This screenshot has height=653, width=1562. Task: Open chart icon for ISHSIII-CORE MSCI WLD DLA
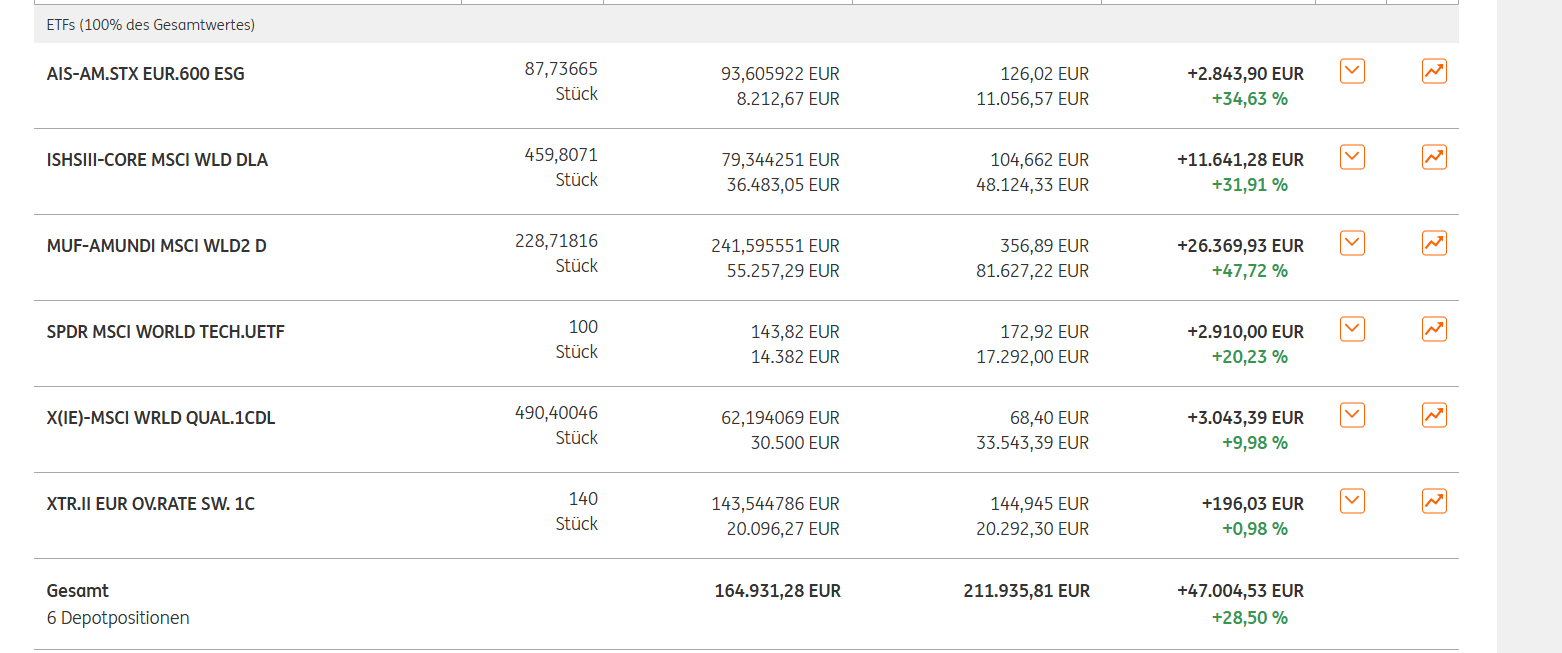(1434, 157)
